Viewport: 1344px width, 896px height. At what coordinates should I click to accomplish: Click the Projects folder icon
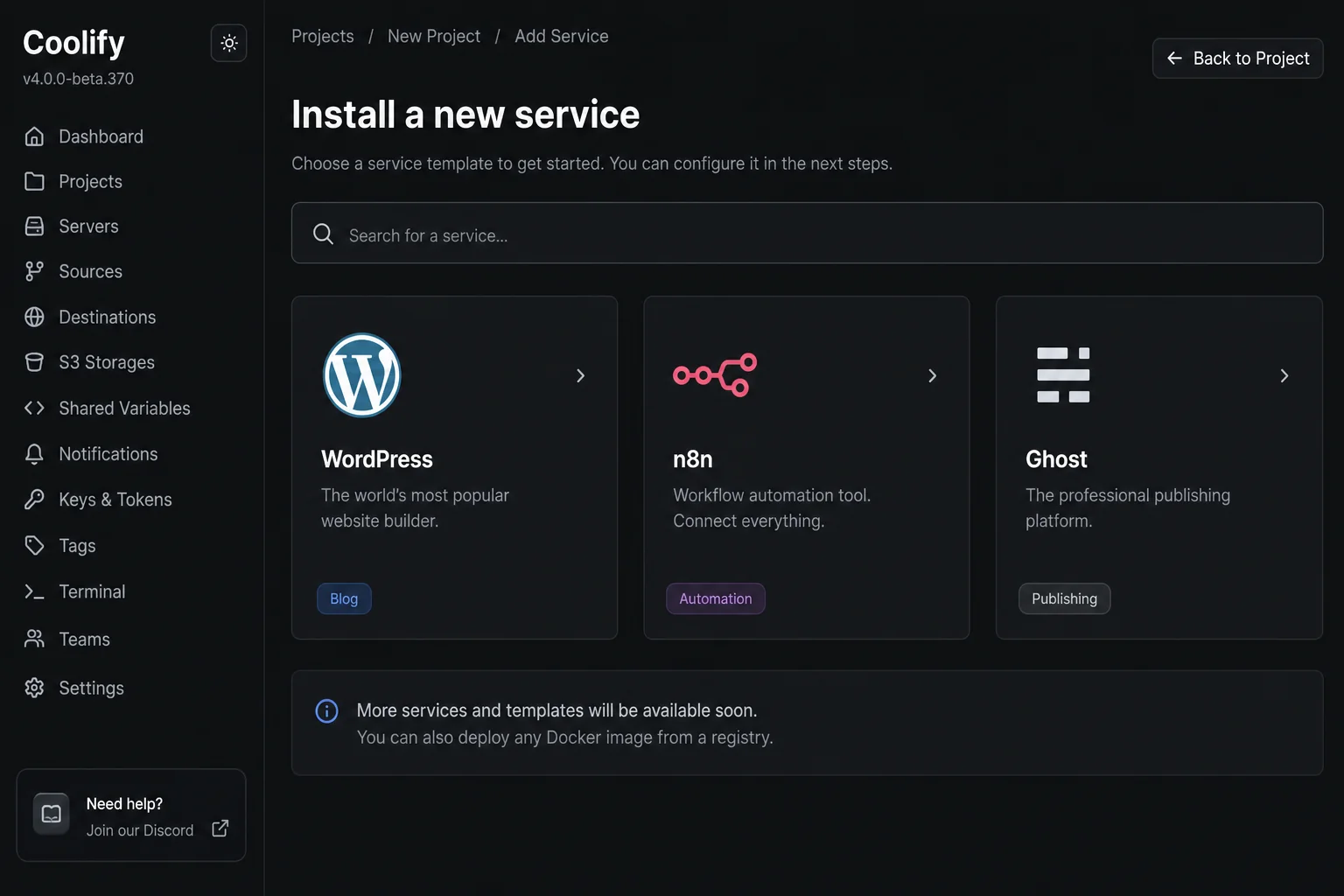point(34,181)
